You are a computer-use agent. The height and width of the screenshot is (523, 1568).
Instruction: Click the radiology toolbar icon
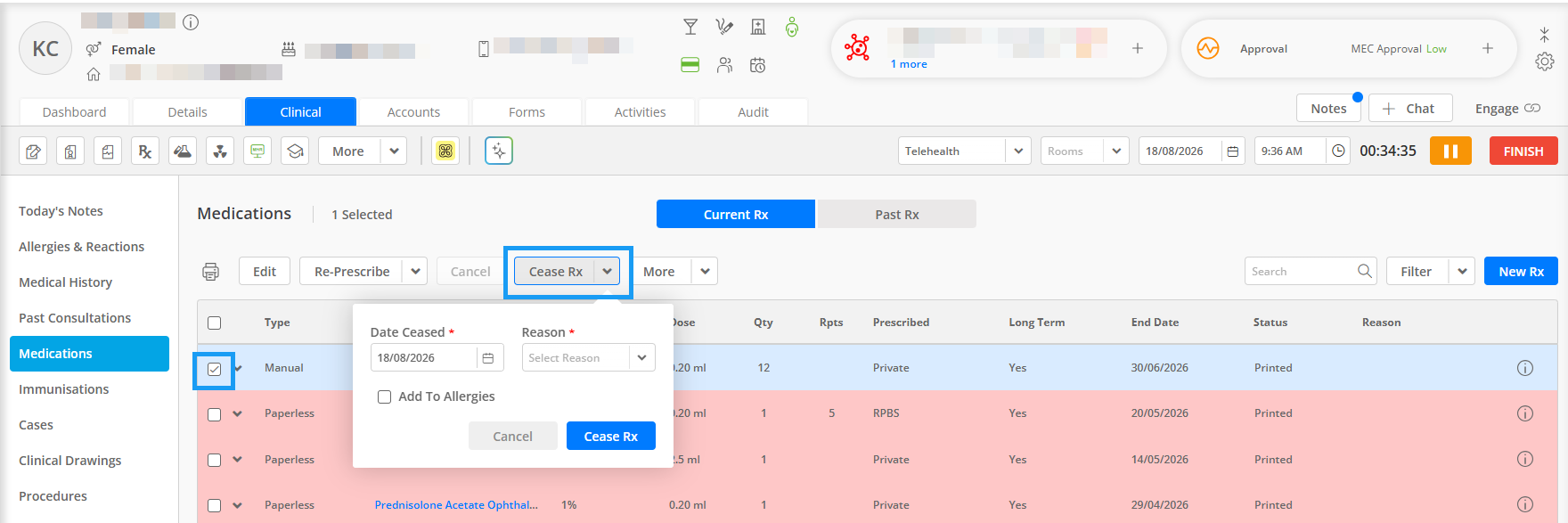(220, 151)
